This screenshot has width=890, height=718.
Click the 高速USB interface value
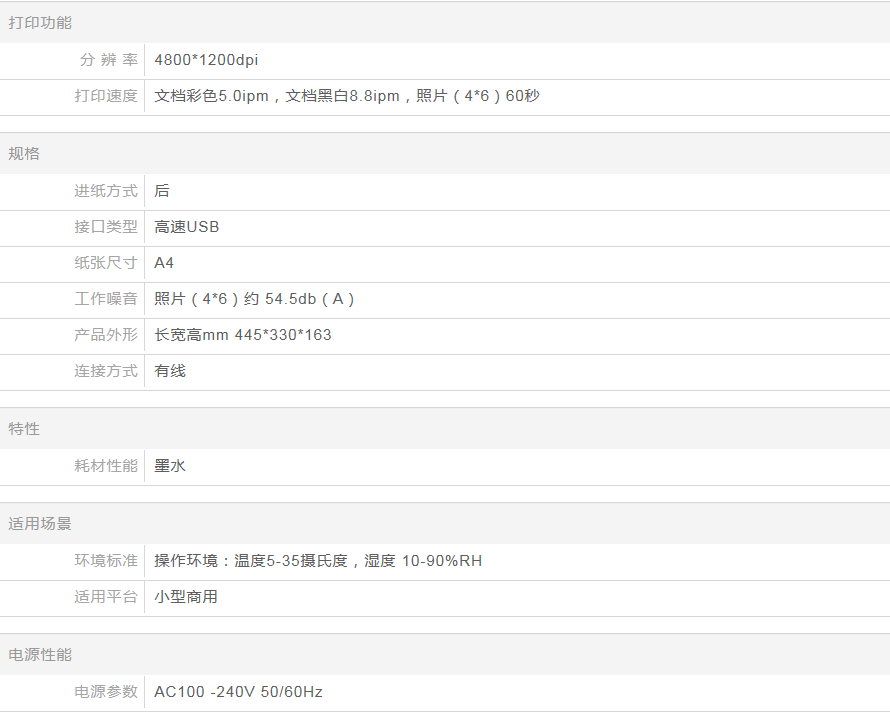pos(187,227)
